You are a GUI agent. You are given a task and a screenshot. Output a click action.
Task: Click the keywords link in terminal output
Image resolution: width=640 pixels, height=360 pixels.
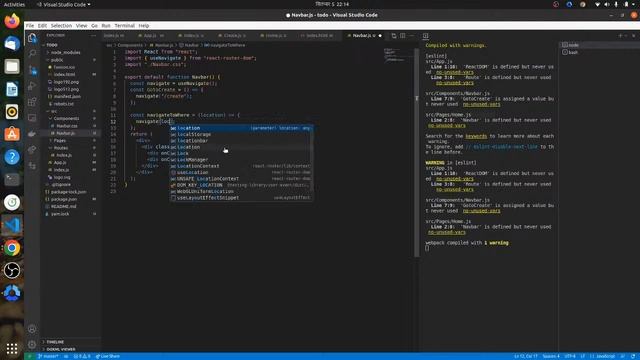coord(476,136)
